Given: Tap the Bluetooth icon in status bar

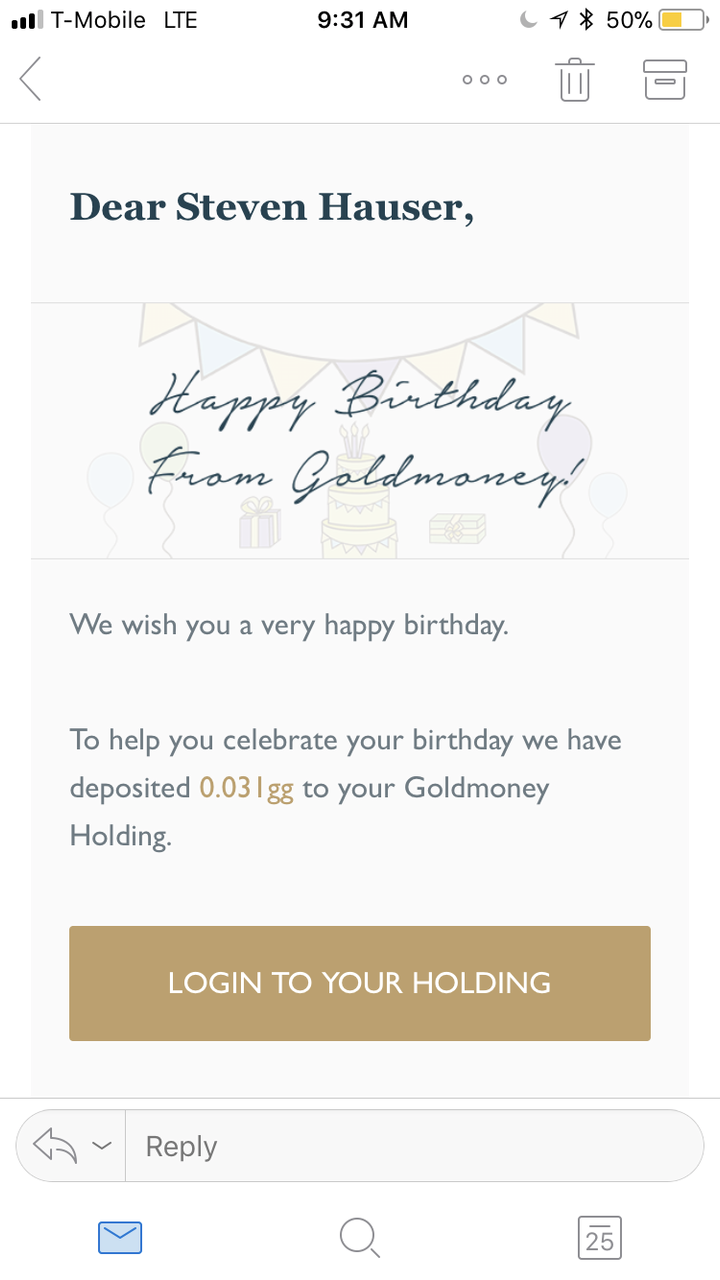Looking at the screenshot, I should 588,20.
